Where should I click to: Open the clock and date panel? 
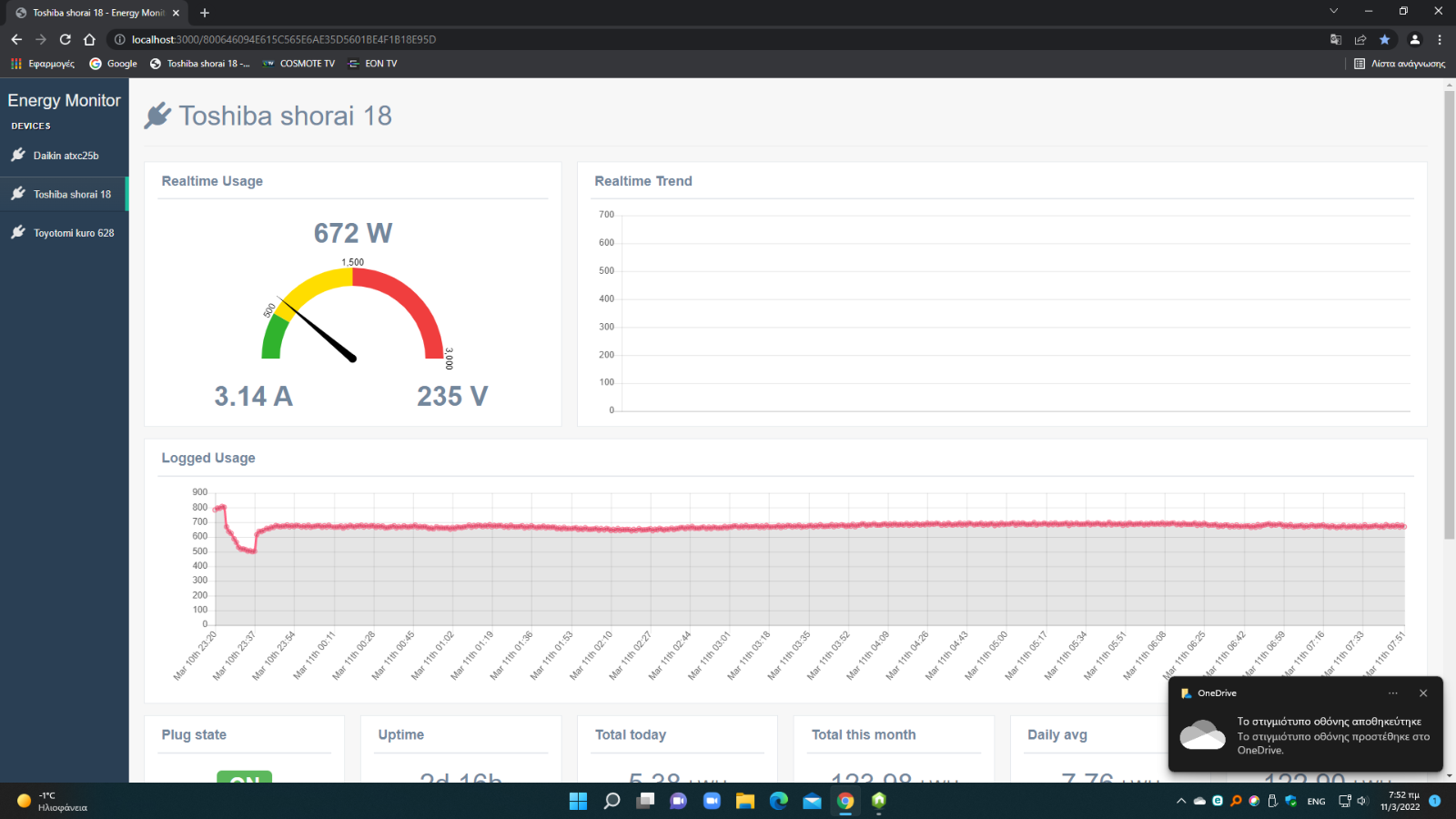(1400, 801)
